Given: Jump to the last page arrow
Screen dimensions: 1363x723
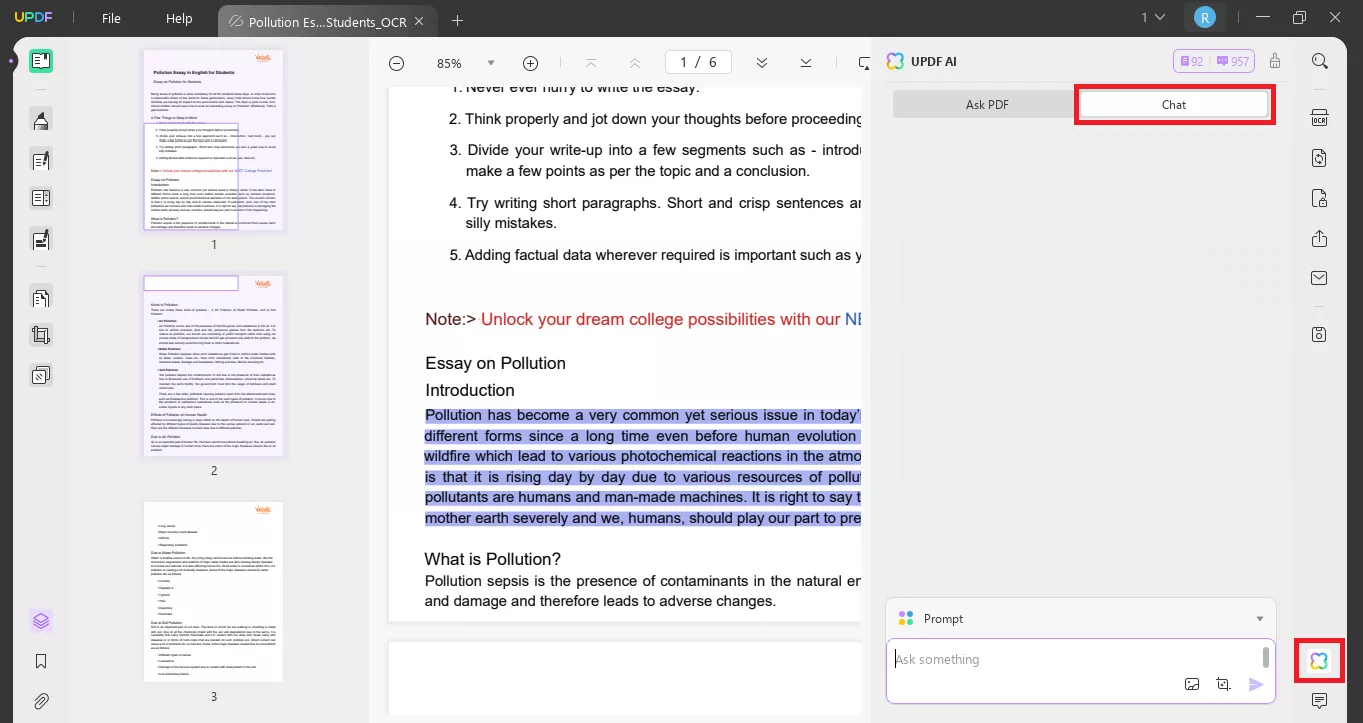Looking at the screenshot, I should (x=806, y=63).
